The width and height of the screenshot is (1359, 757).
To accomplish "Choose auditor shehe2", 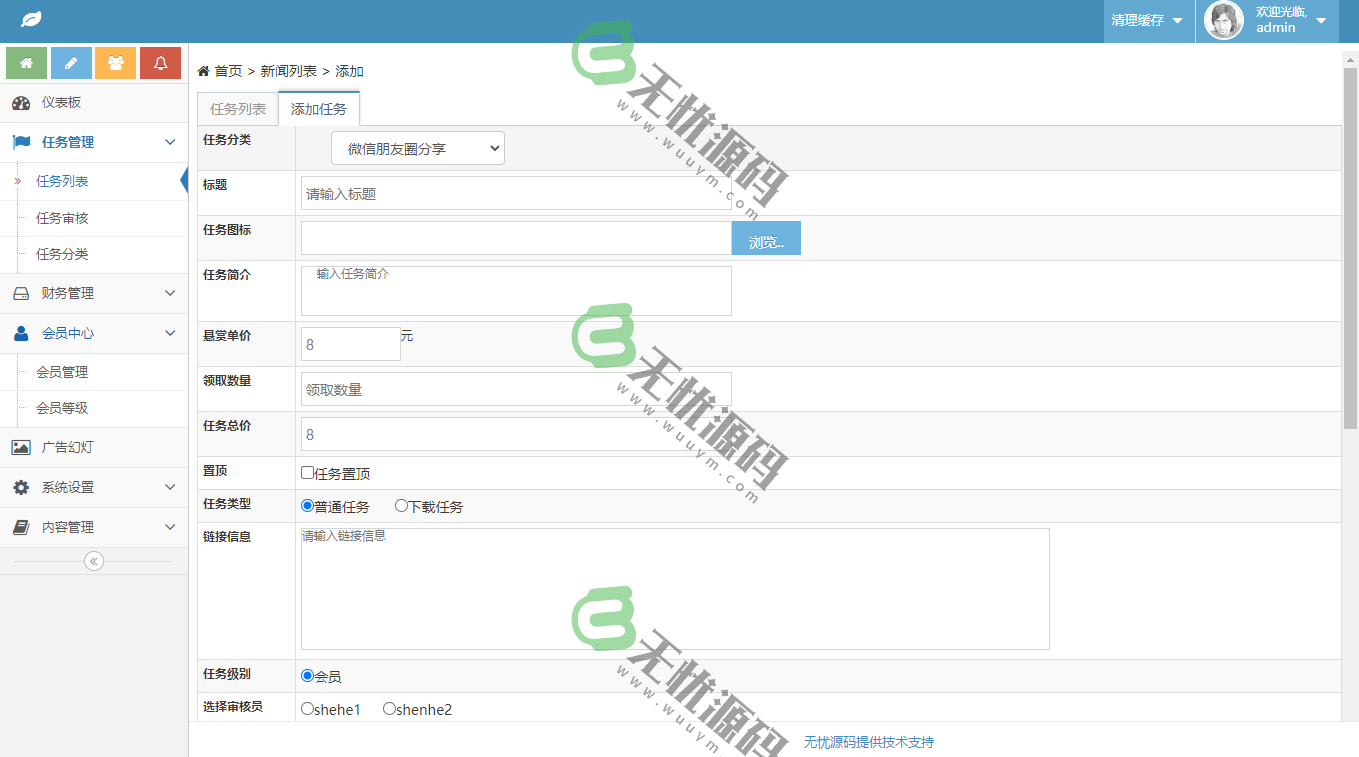I will (x=390, y=709).
